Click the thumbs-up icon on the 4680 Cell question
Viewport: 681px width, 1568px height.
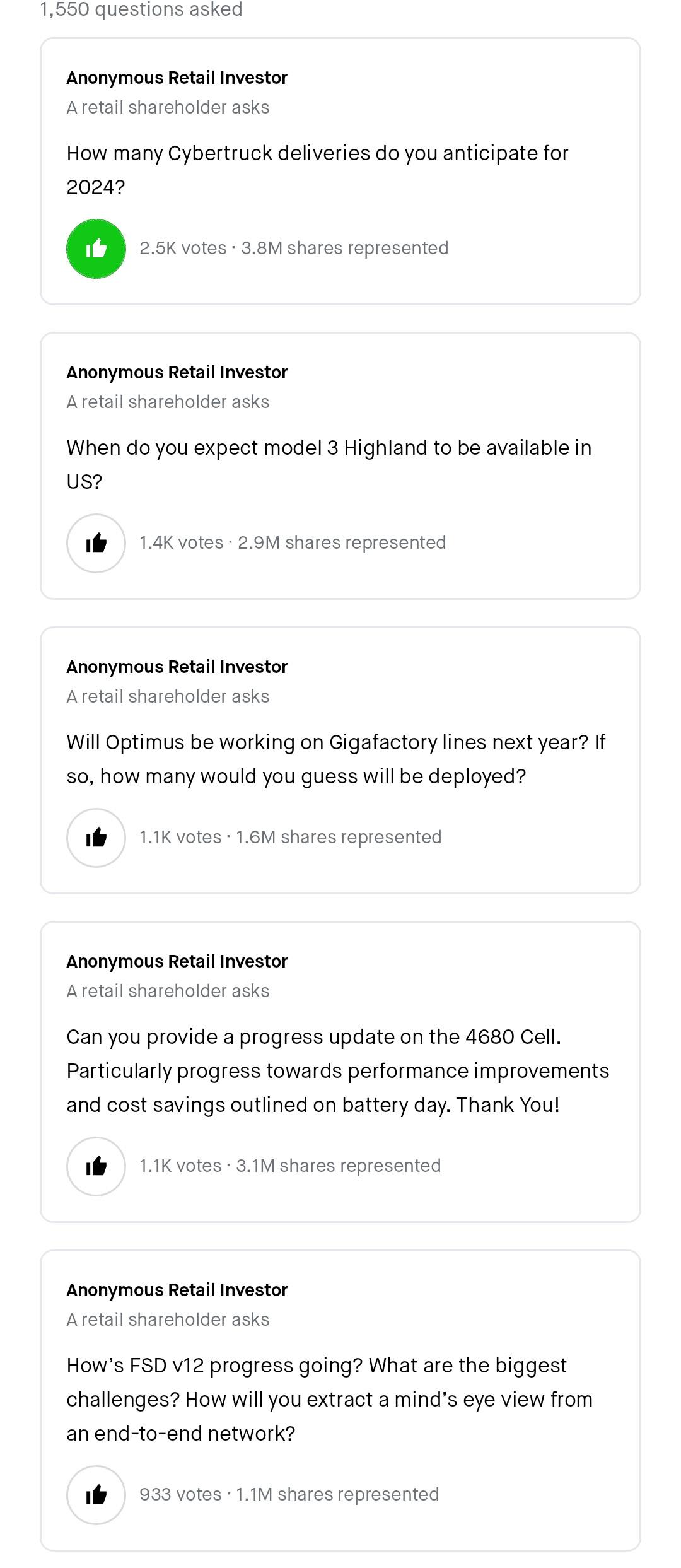[96, 1166]
